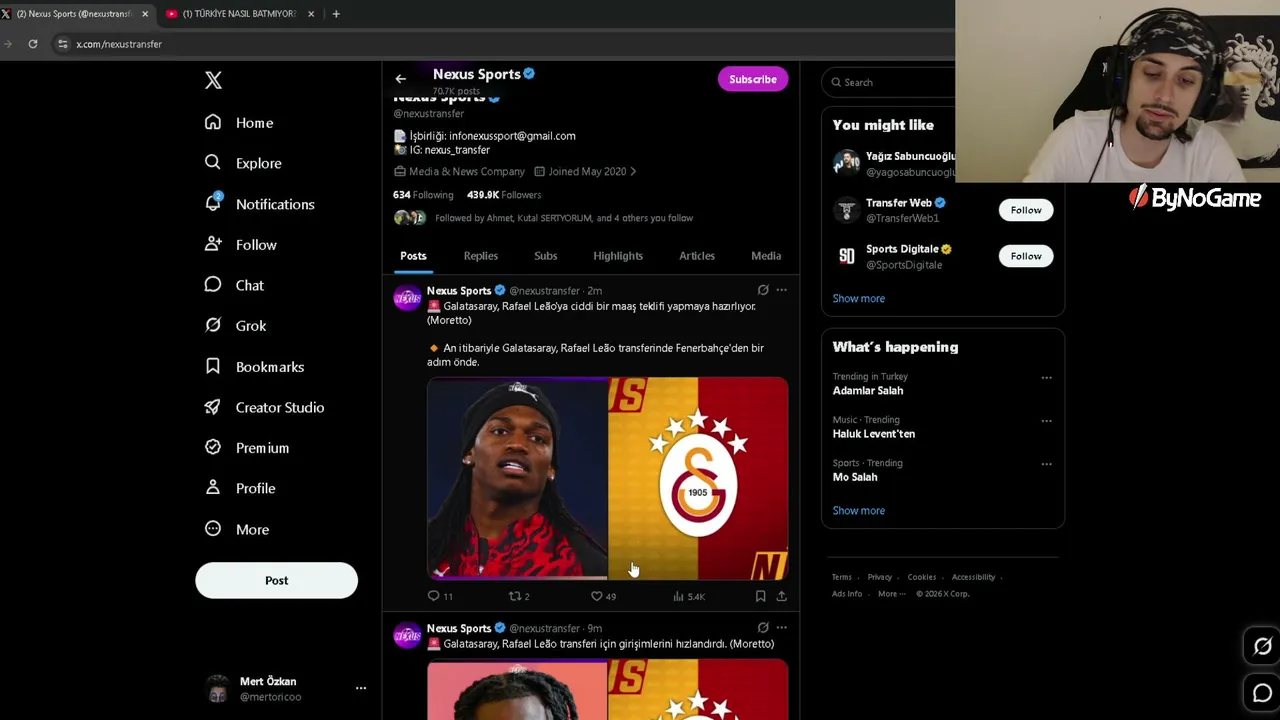Open the 439.9K Followers list

pos(504,195)
